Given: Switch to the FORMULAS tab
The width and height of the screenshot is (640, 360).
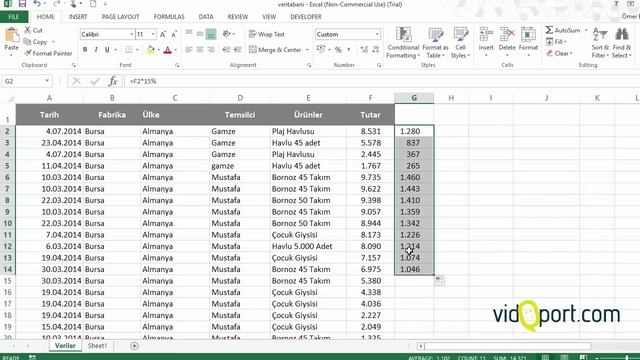Looking at the screenshot, I should pyautogui.click(x=169, y=17).
